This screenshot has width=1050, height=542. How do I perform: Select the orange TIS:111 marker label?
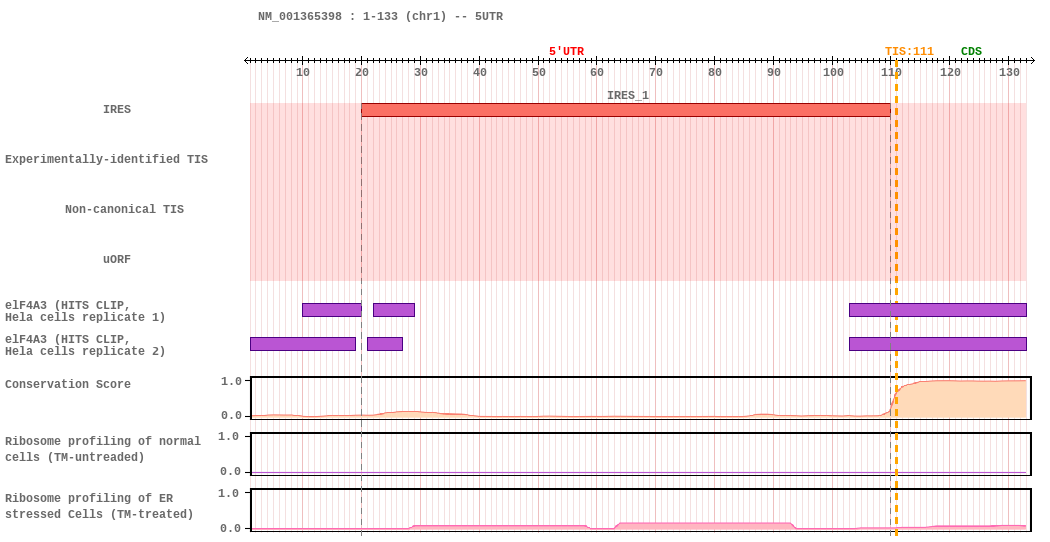909,52
